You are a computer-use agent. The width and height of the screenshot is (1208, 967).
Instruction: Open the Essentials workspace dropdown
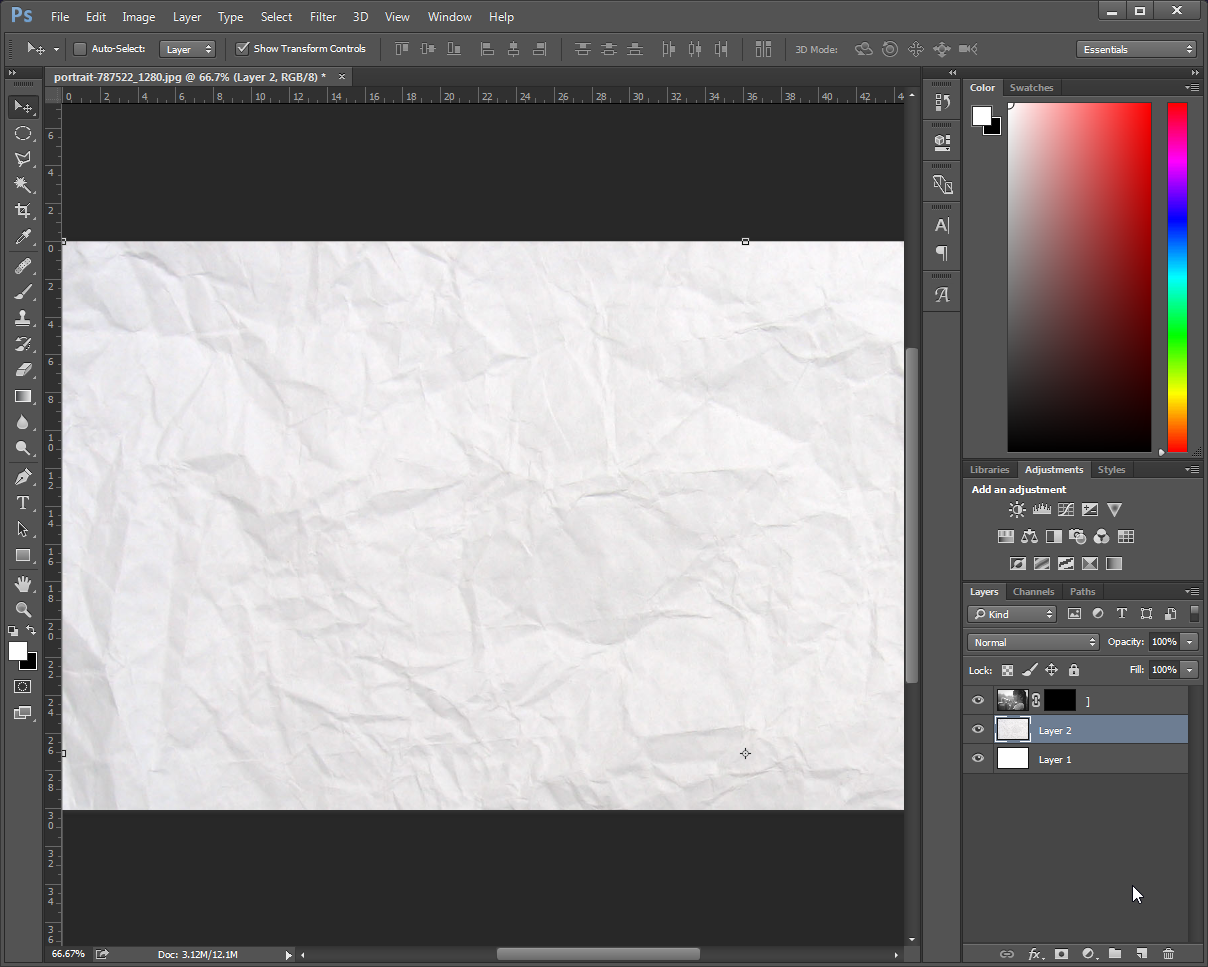click(1136, 49)
